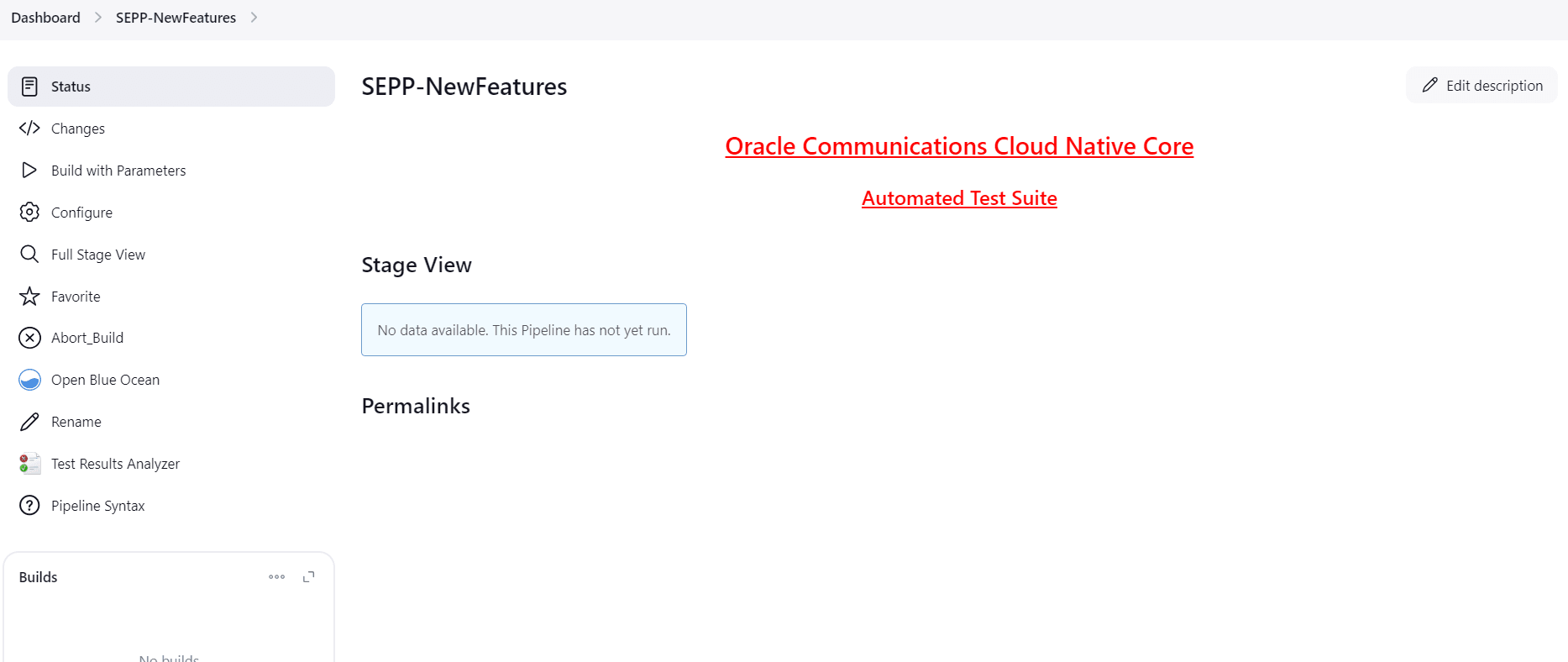The width and height of the screenshot is (1568, 662).
Task: Click the Permalinks heading
Action: (x=416, y=407)
